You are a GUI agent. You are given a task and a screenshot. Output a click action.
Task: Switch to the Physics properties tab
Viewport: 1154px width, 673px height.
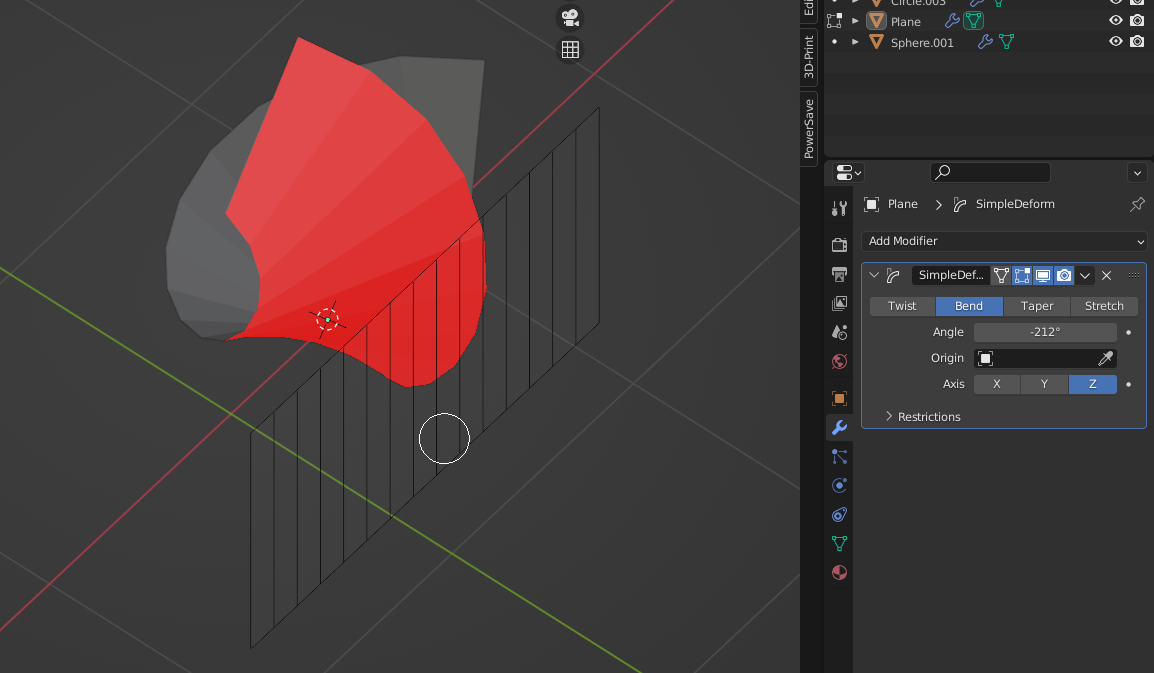click(839, 486)
